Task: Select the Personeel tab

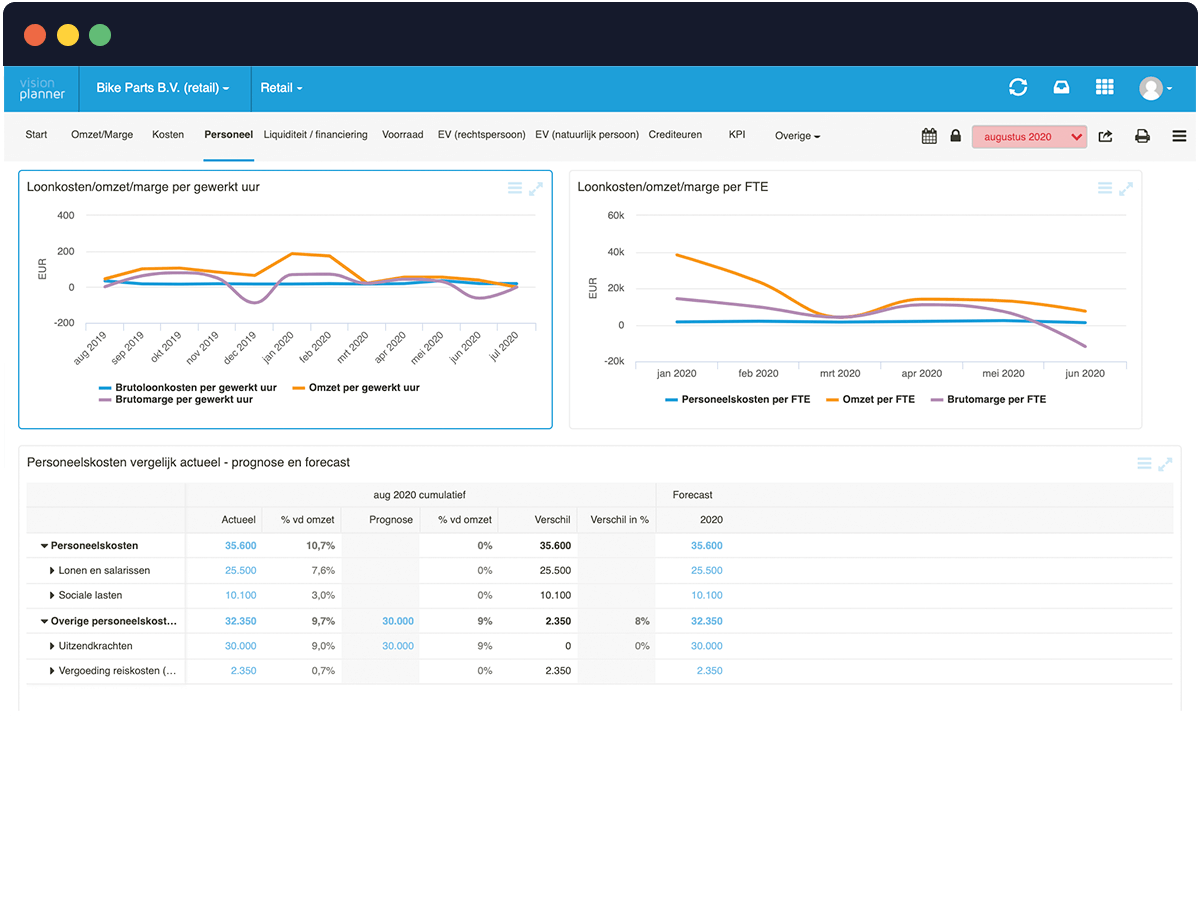Action: pos(228,135)
